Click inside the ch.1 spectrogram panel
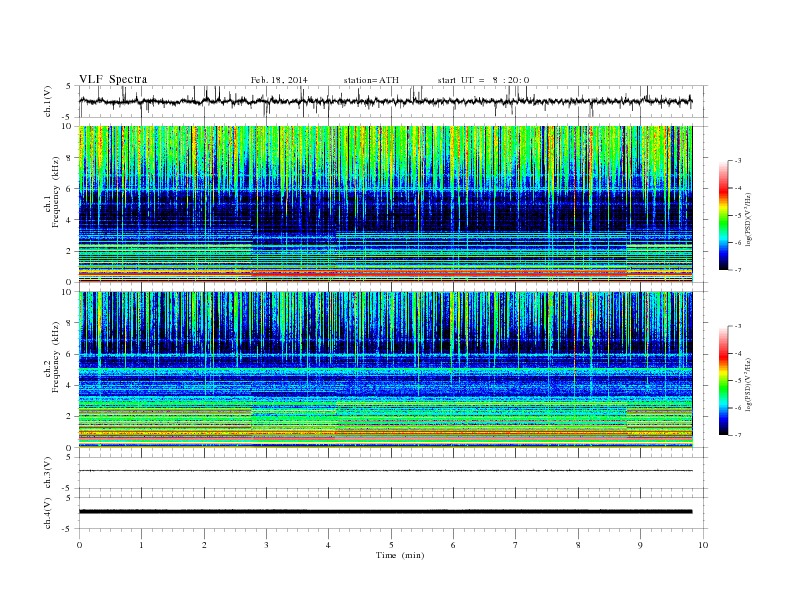Image resolution: width=792 pixels, height=612 pixels. [x=385, y=204]
